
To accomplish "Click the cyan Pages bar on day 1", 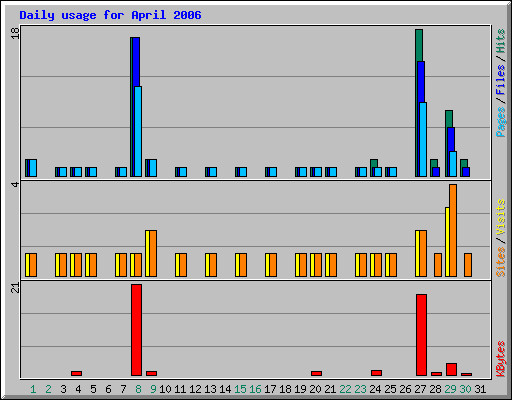I will click(x=33, y=168).
